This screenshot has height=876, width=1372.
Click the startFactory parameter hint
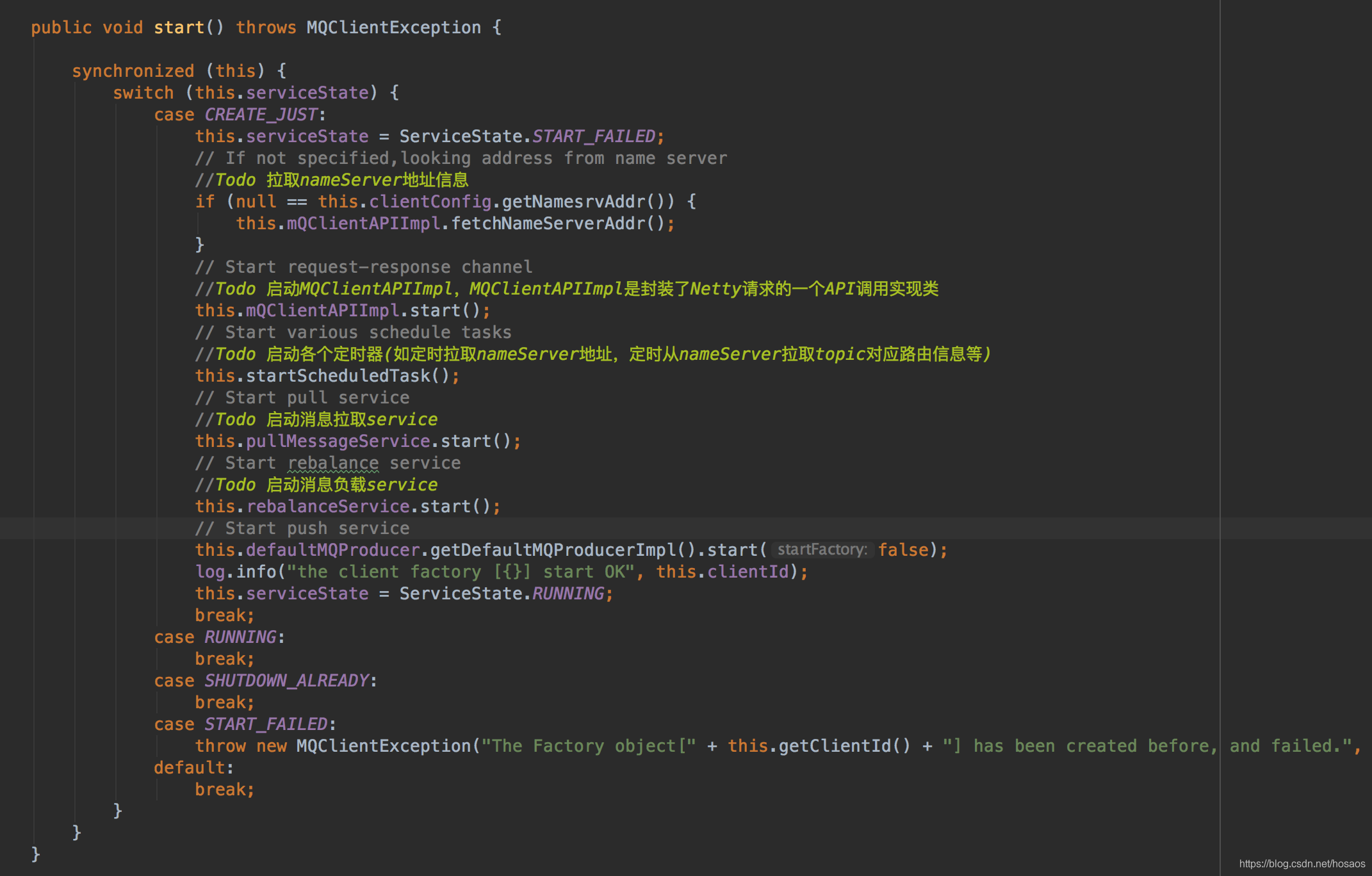click(822, 550)
